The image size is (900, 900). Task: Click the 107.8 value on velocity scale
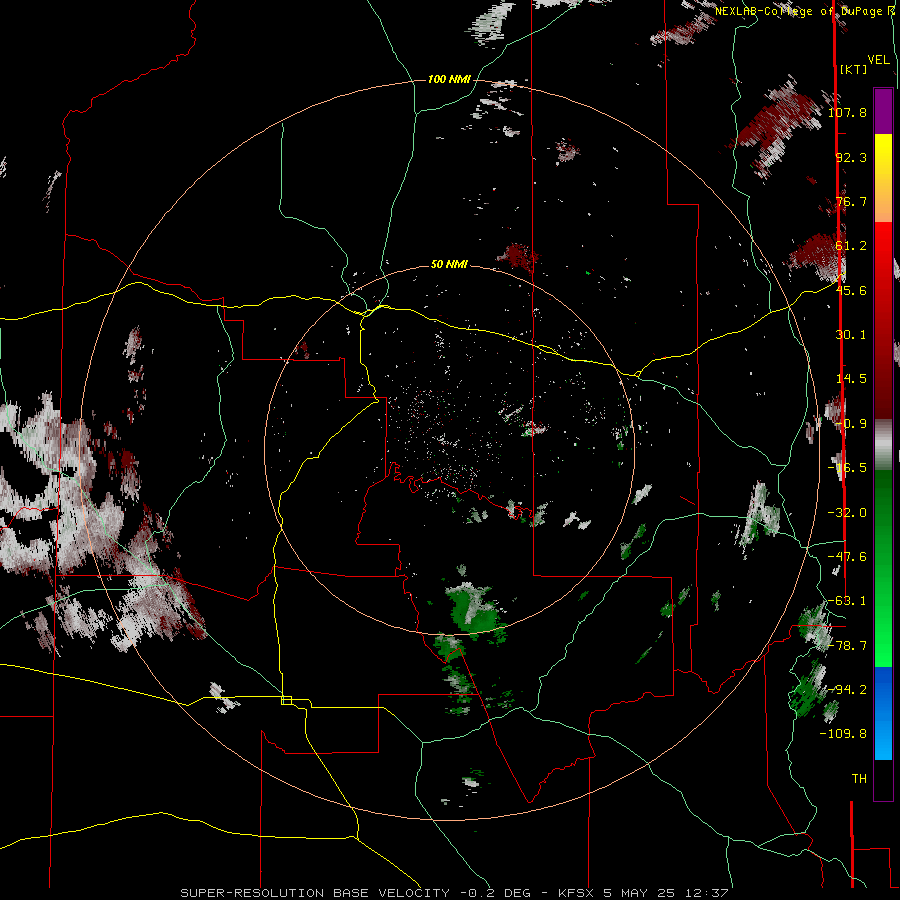[x=847, y=112]
